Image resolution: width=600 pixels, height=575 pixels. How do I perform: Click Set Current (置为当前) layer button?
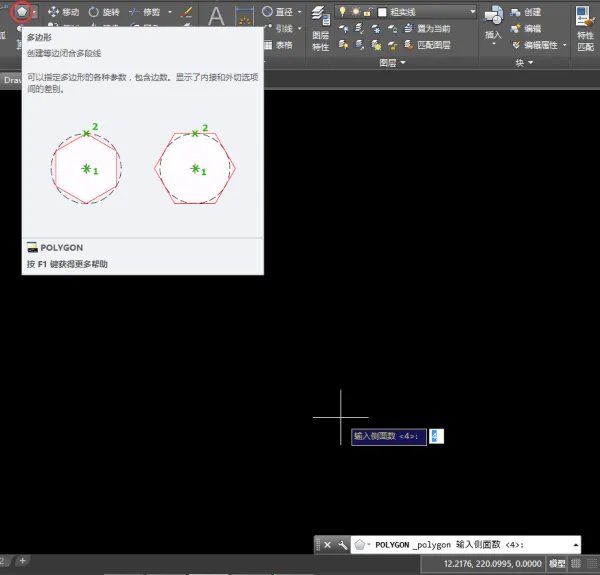coord(425,29)
